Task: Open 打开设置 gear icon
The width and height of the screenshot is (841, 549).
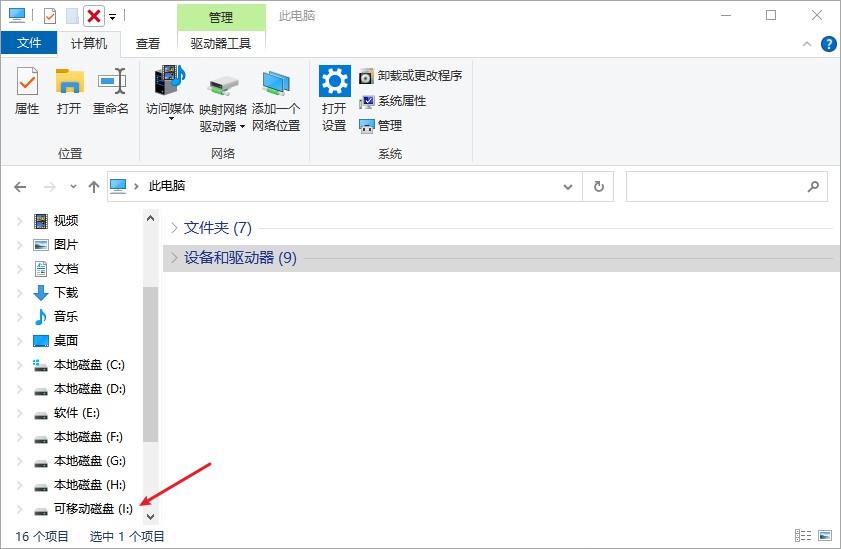Action: pos(334,98)
